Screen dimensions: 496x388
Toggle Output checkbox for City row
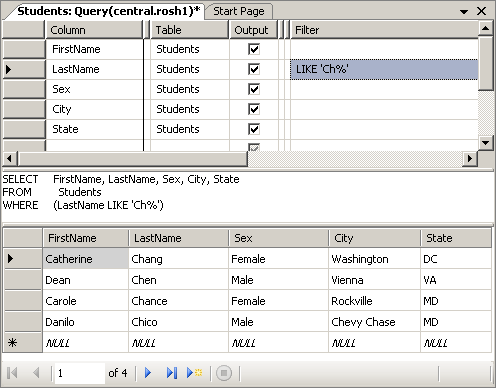pos(254,109)
